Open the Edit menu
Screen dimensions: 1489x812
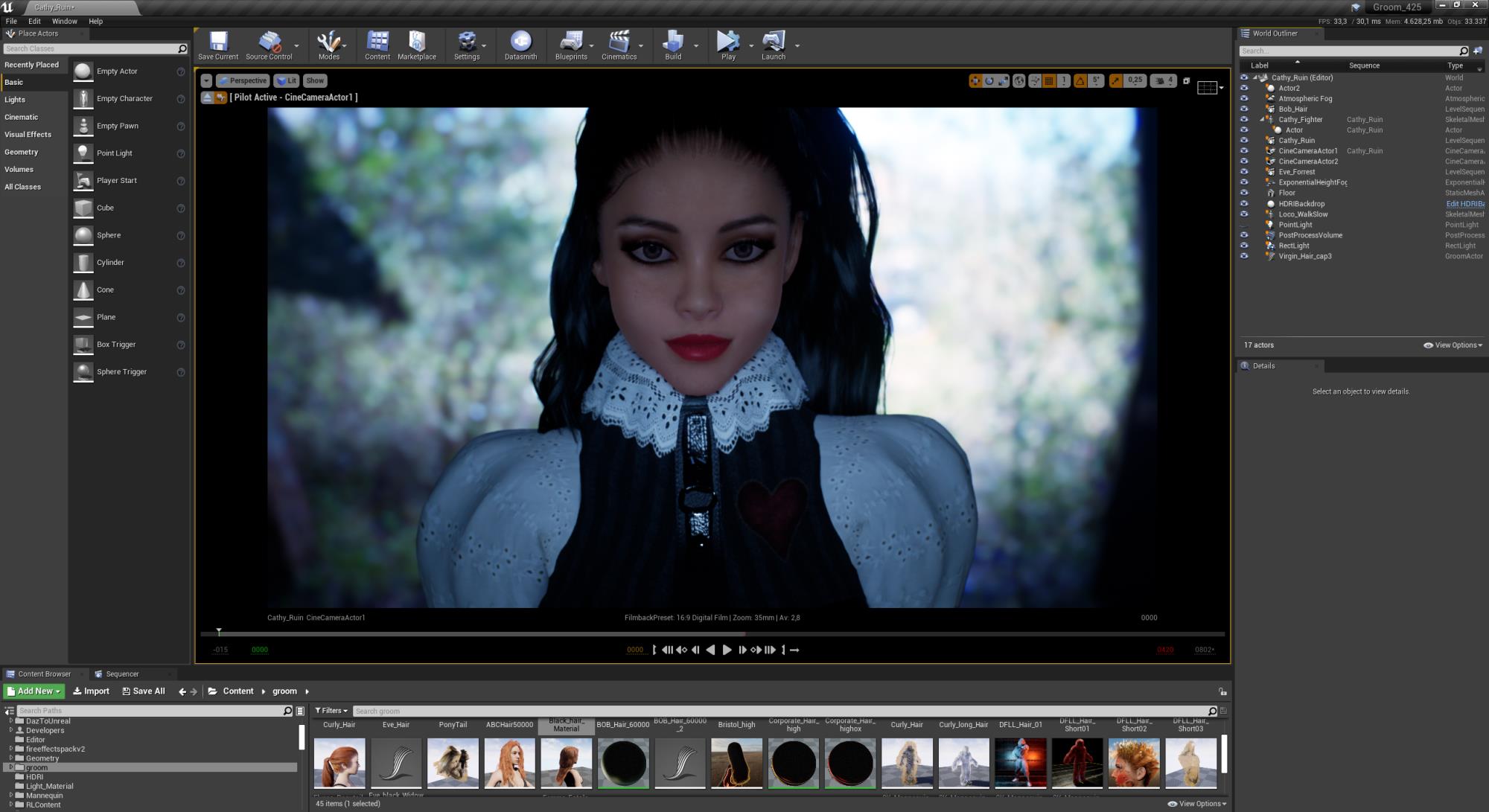tap(34, 21)
